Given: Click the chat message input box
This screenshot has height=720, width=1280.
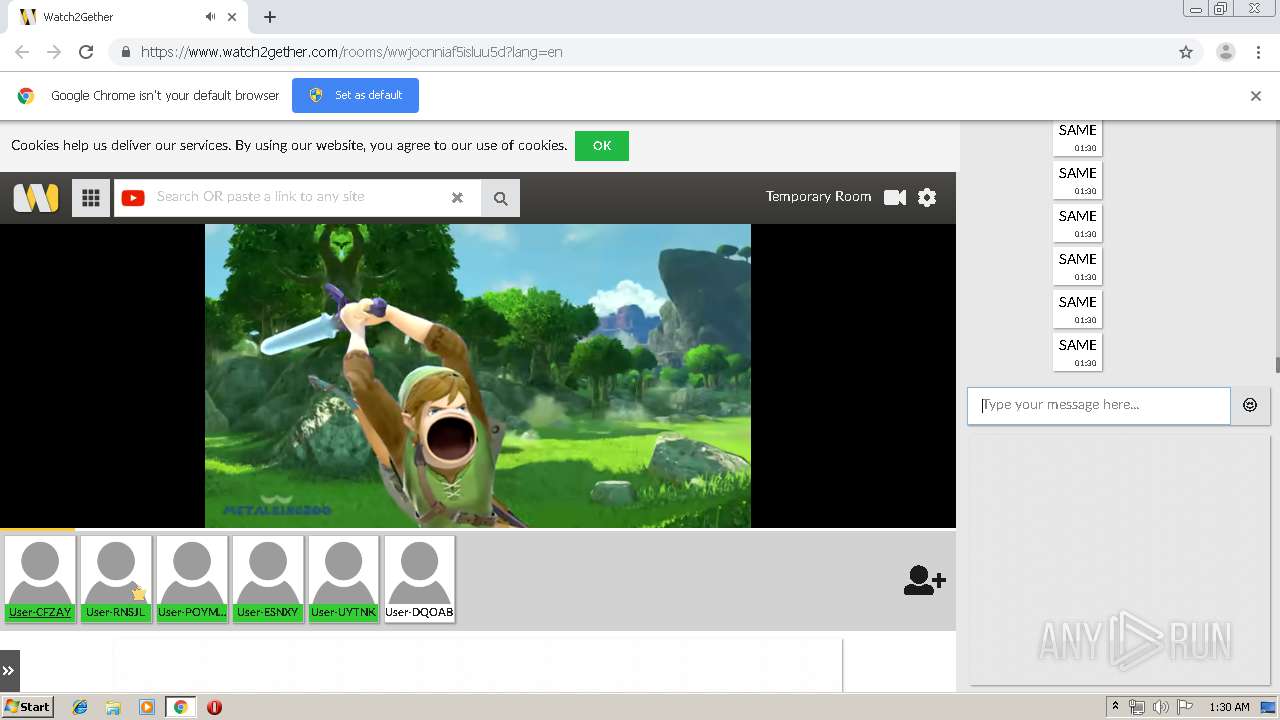Looking at the screenshot, I should (x=1098, y=405).
